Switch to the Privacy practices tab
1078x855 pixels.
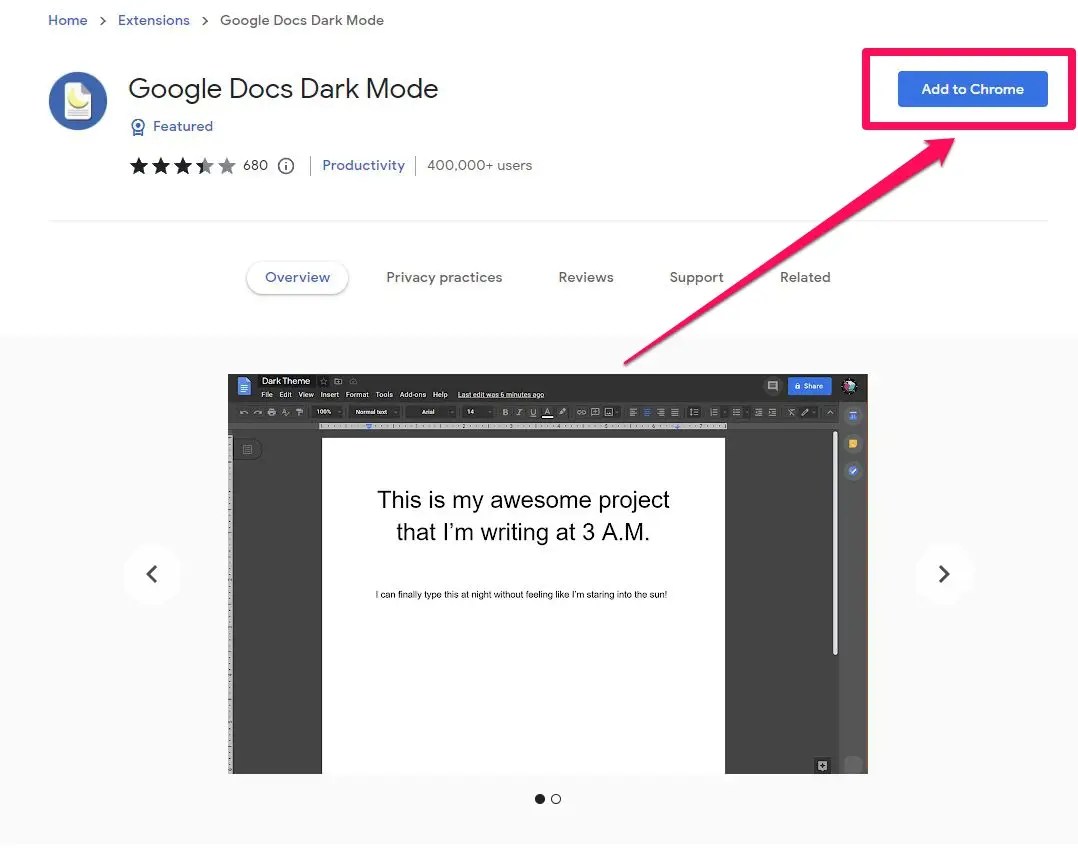(444, 277)
